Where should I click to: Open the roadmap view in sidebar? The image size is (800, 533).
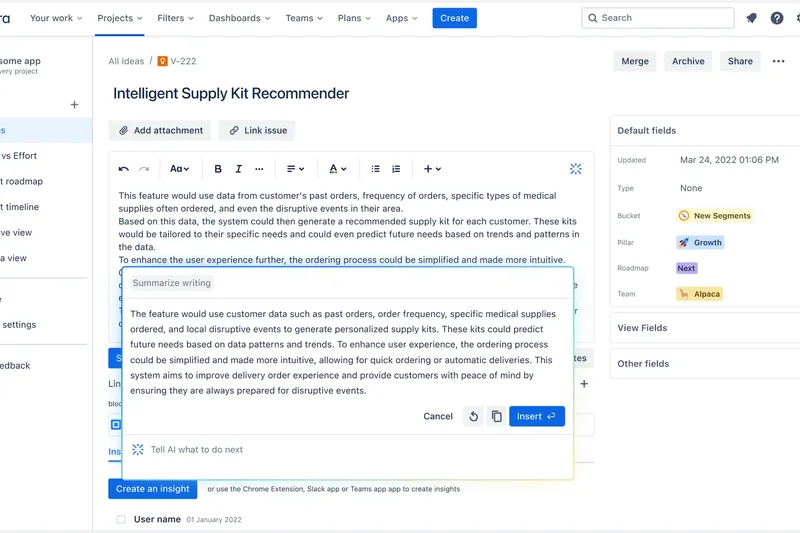click(x=45, y=181)
